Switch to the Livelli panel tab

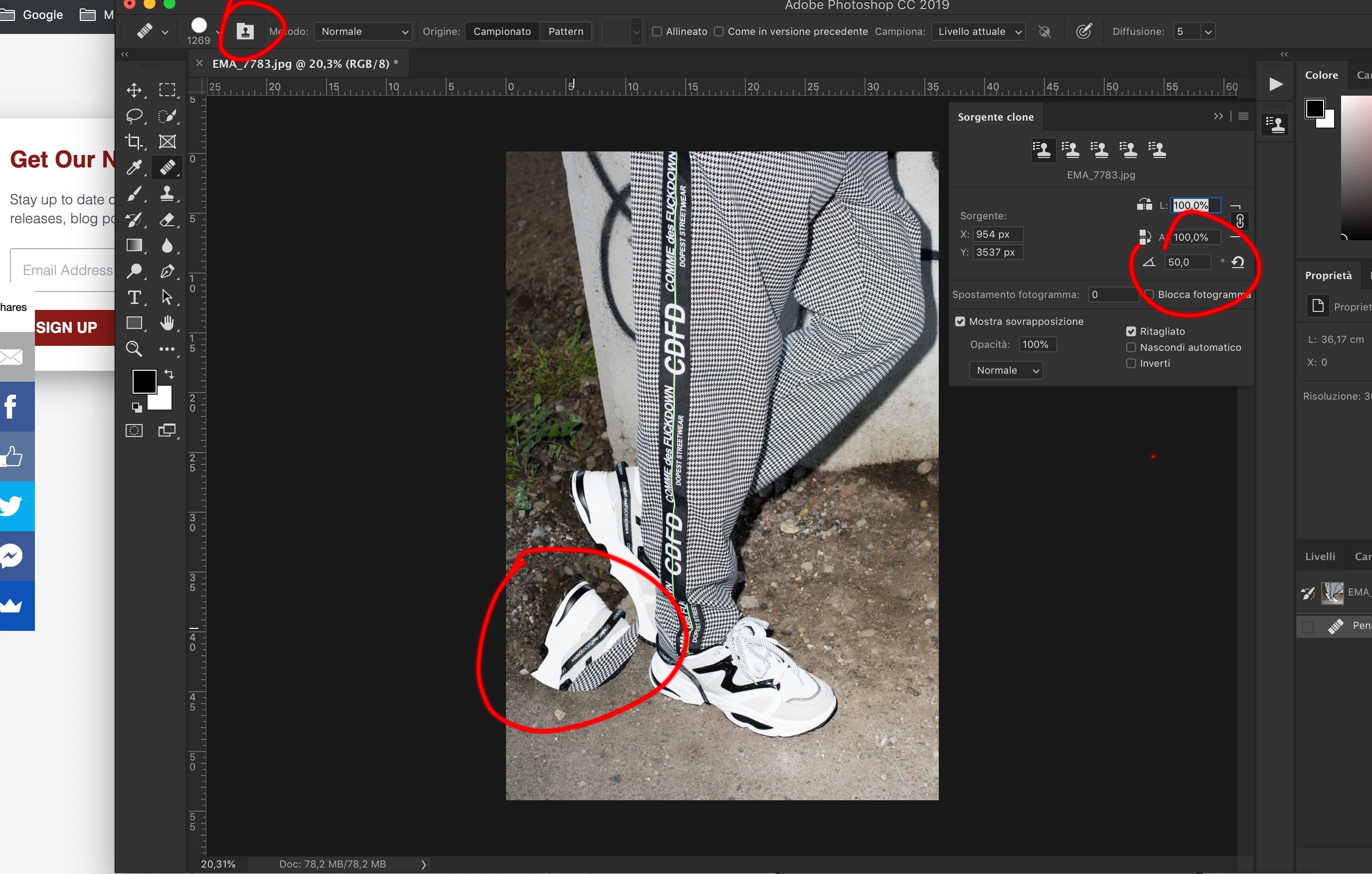click(x=1320, y=556)
